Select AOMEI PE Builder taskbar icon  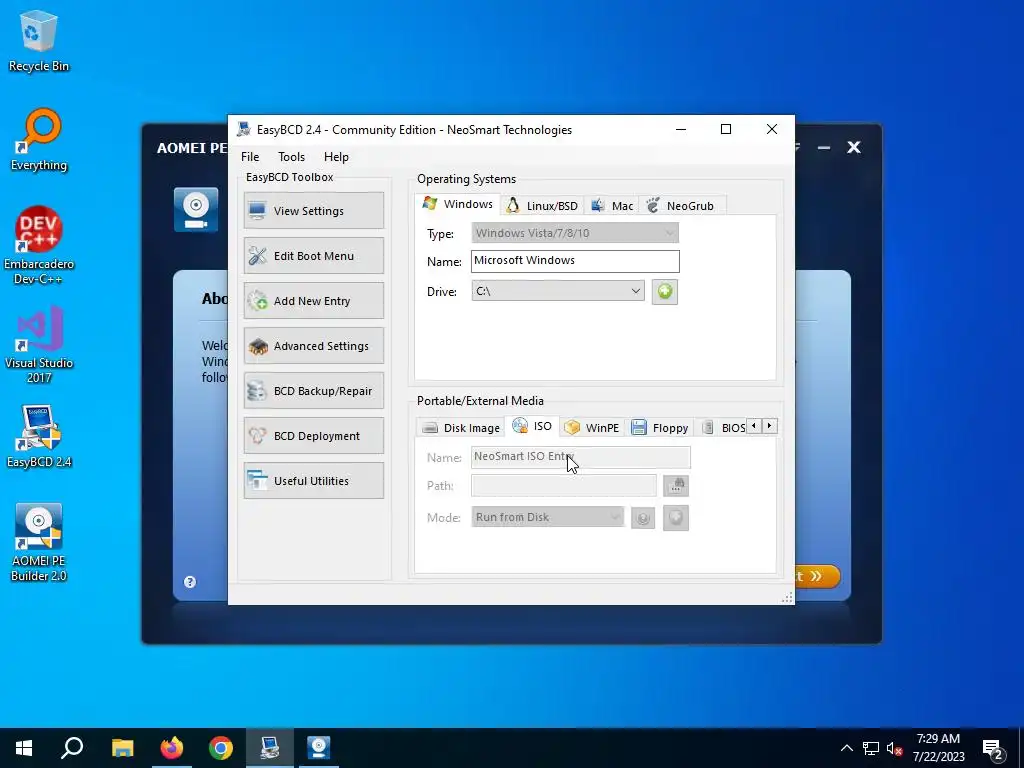319,748
